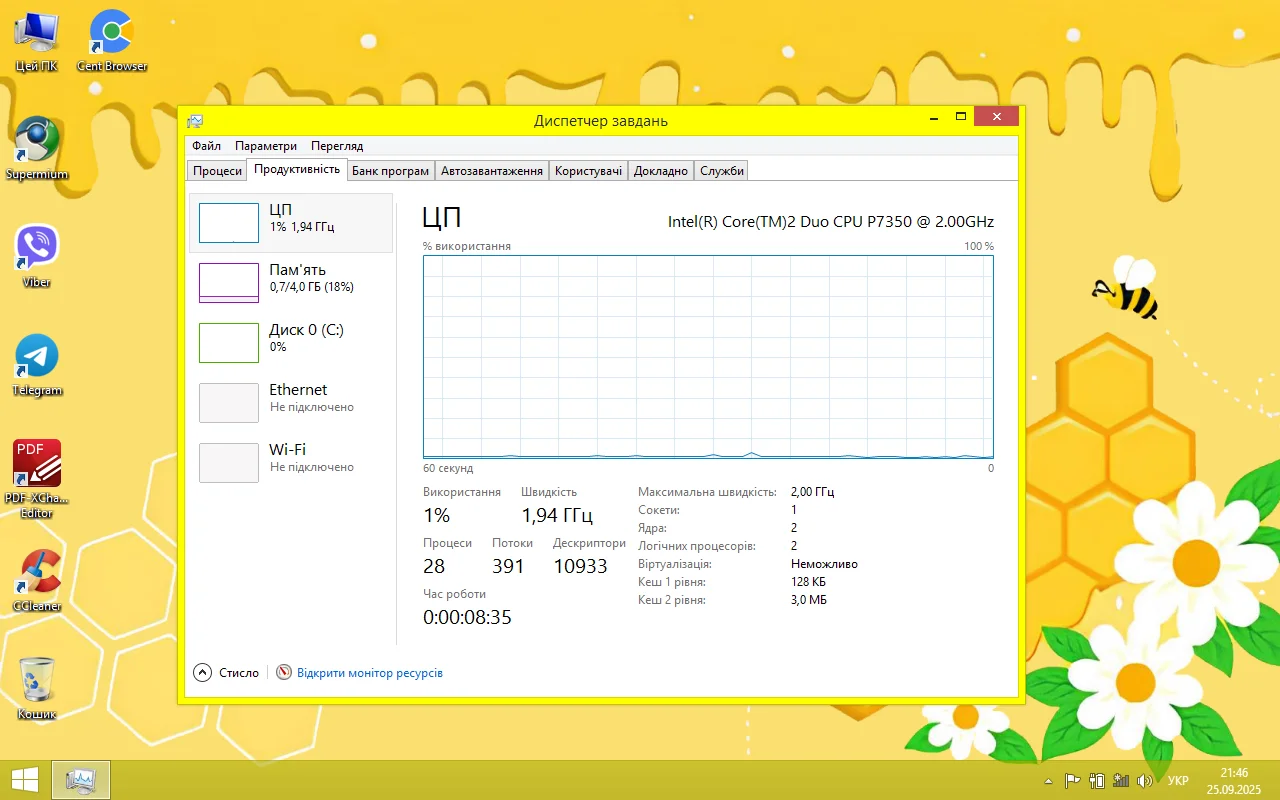Viewport: 1280px width, 800px height.
Task: Select the Wi-Fi adapter thumbnail
Action: pos(229,462)
